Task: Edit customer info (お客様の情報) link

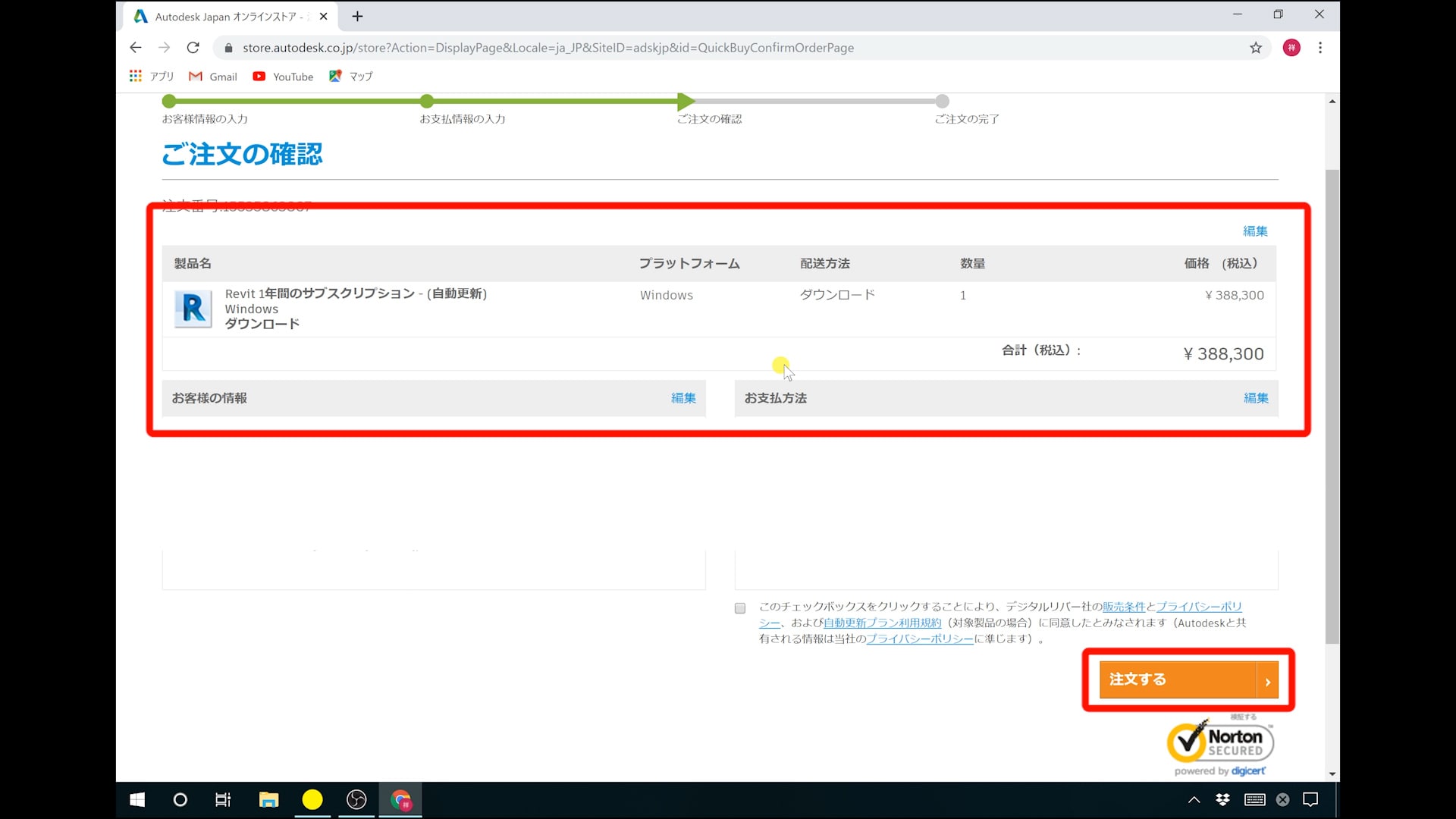Action: tap(682, 398)
